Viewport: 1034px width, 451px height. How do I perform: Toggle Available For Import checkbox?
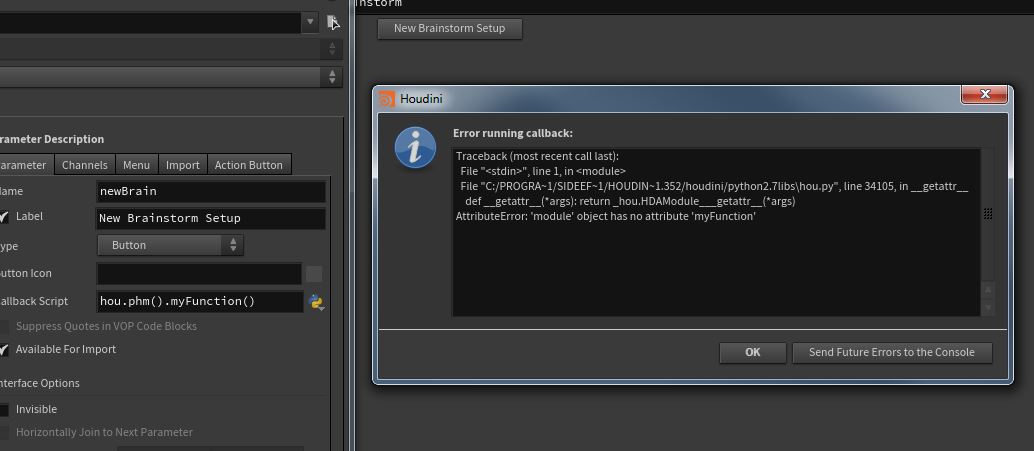click(x=4, y=349)
